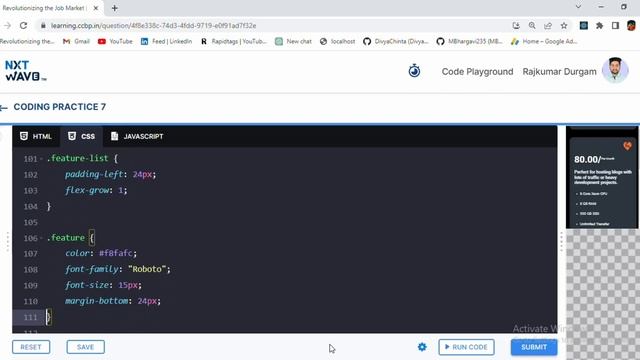Switch to the JavaScript editor tab
The width and height of the screenshot is (640, 360).
click(137, 136)
